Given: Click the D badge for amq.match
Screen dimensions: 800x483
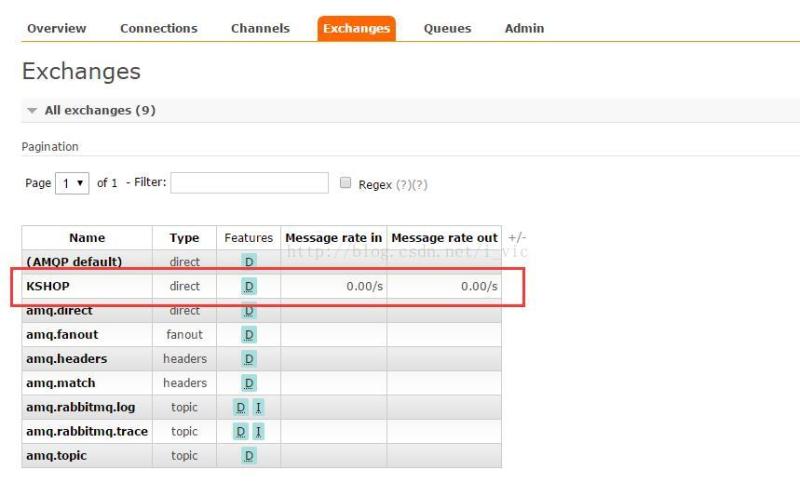Looking at the screenshot, I should [x=249, y=383].
